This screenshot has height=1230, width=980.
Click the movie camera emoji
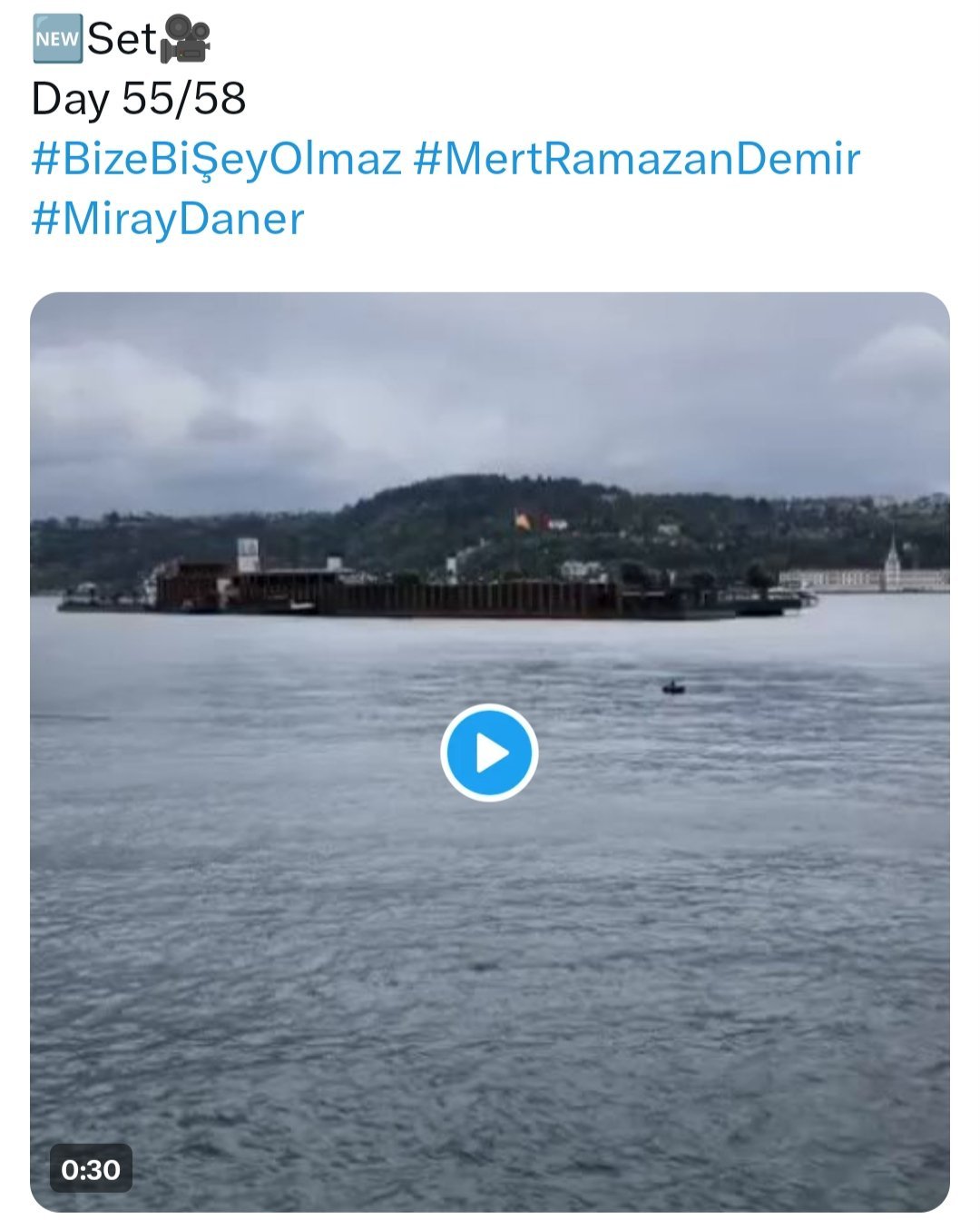(x=185, y=40)
